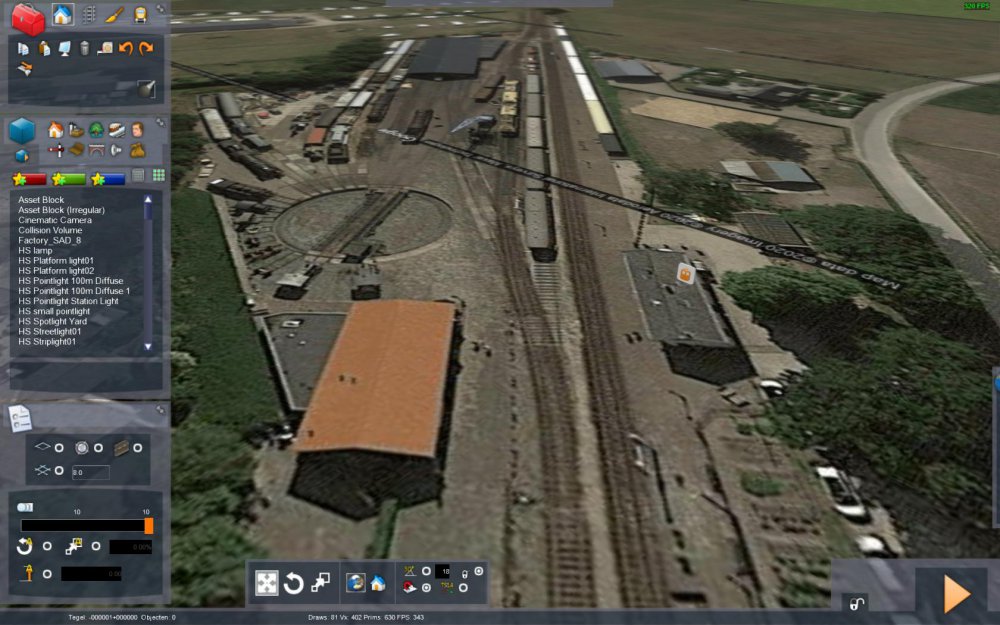
Task: Click the orange undo arrow
Action: tap(126, 48)
